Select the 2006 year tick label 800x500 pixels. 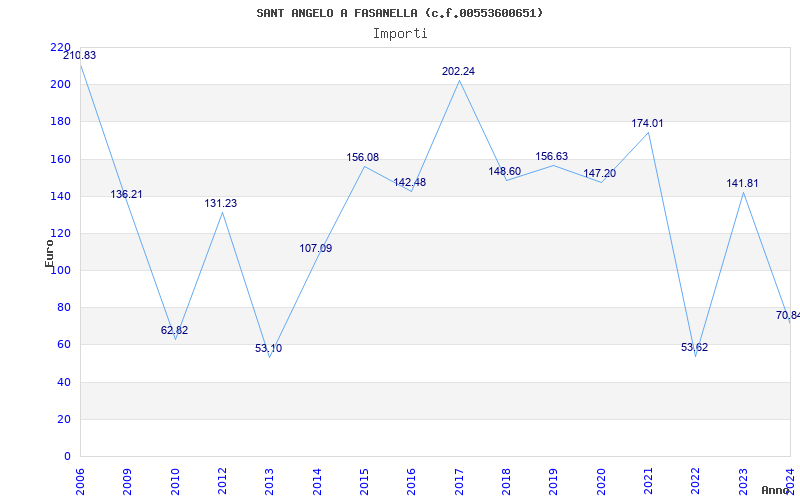(80, 482)
